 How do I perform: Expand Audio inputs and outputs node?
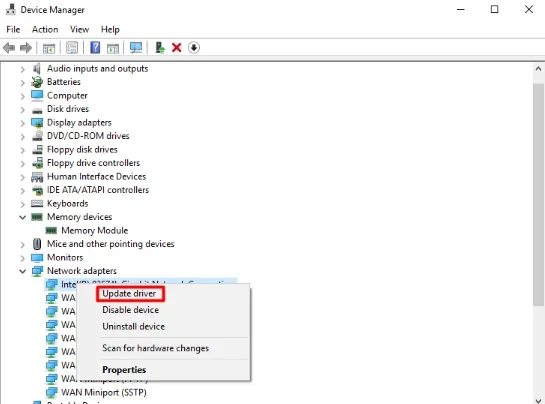click(23, 69)
